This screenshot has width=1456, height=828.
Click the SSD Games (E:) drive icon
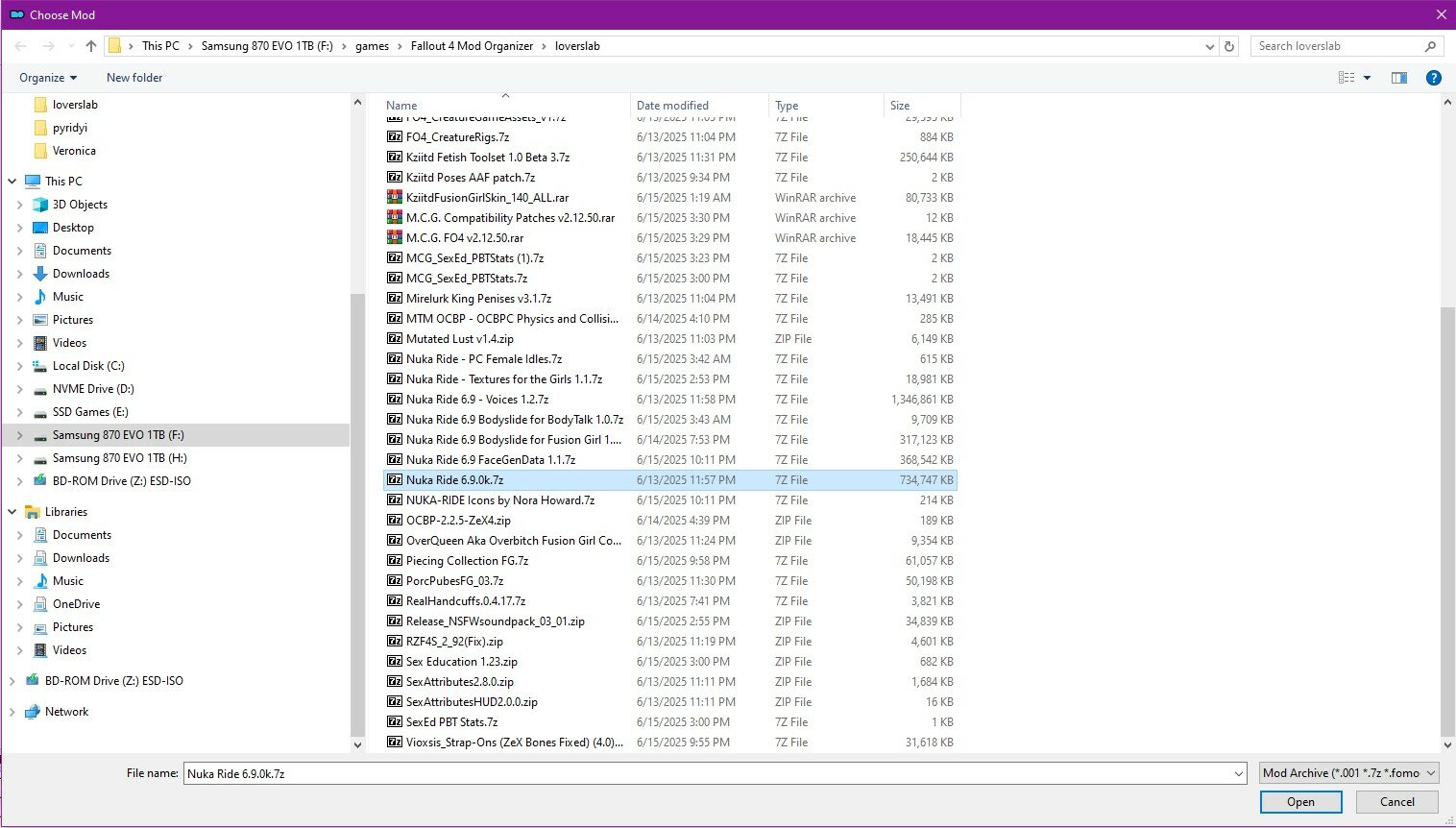click(40, 412)
